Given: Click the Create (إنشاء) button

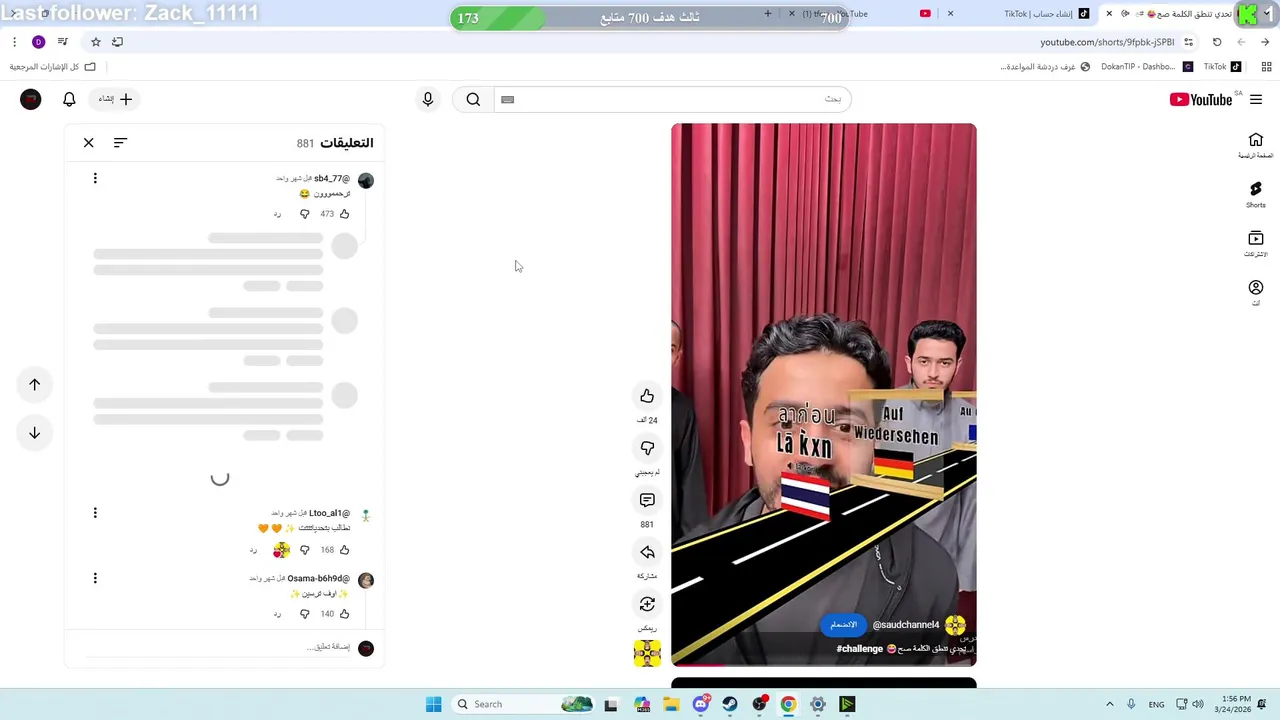Looking at the screenshot, I should pos(115,99).
